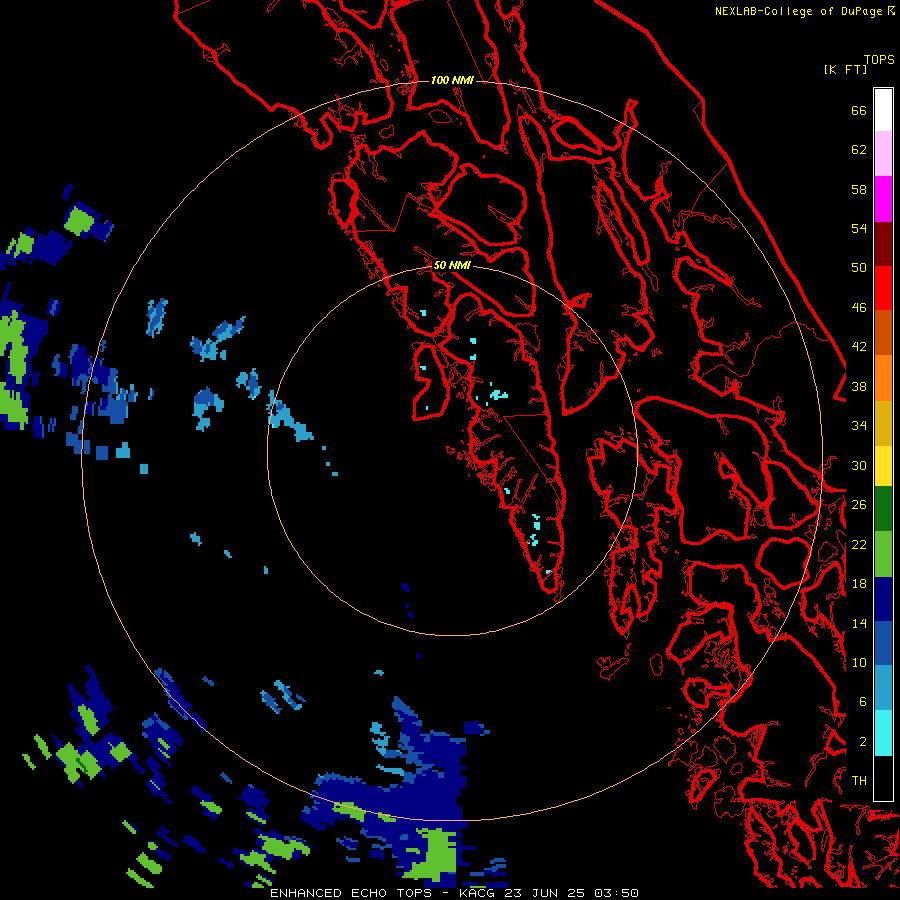Click the 6 legend value
The width and height of the screenshot is (900, 900).
point(862,702)
